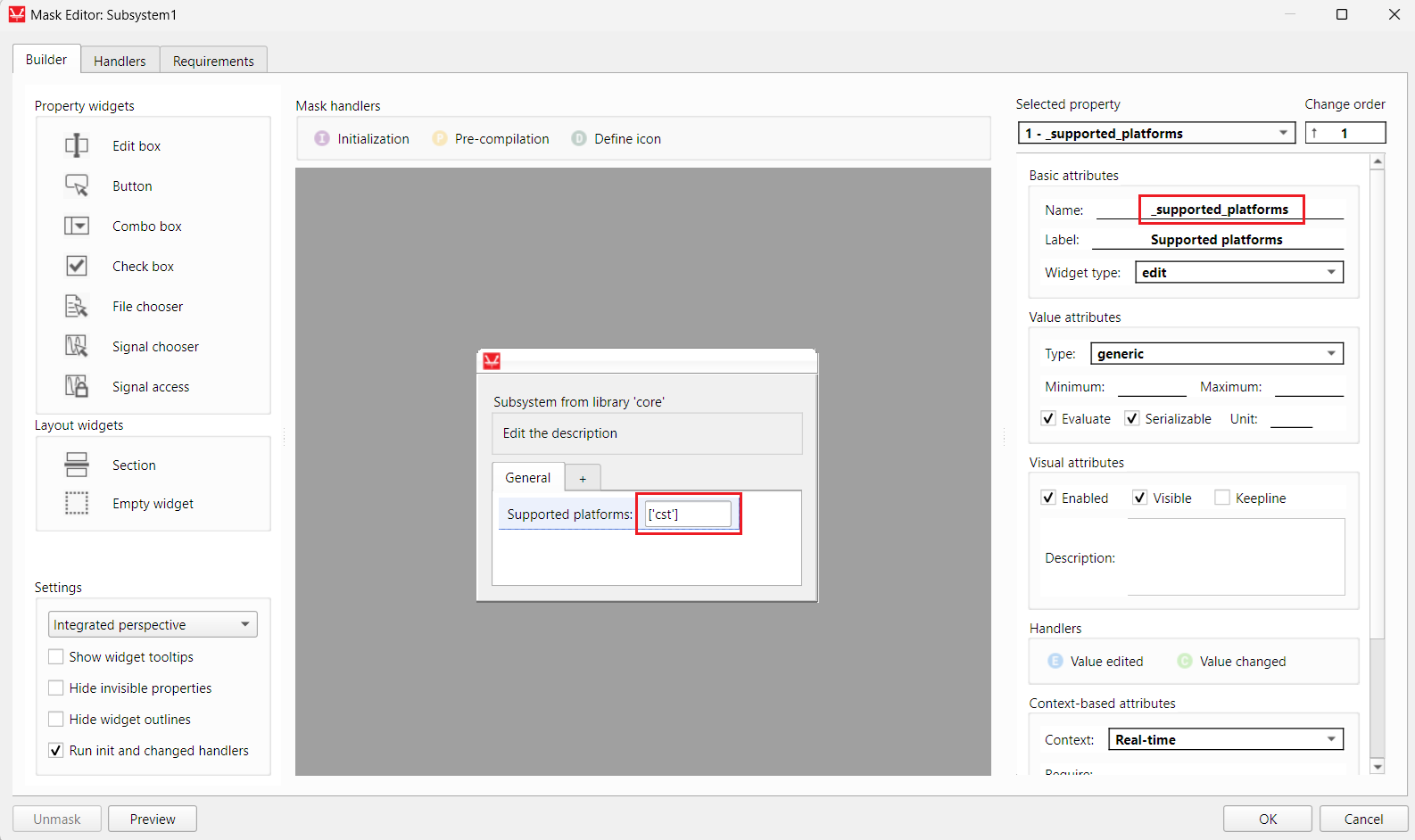The width and height of the screenshot is (1415, 840).
Task: Expand the Integrated perspective dropdown
Action: pos(153,624)
